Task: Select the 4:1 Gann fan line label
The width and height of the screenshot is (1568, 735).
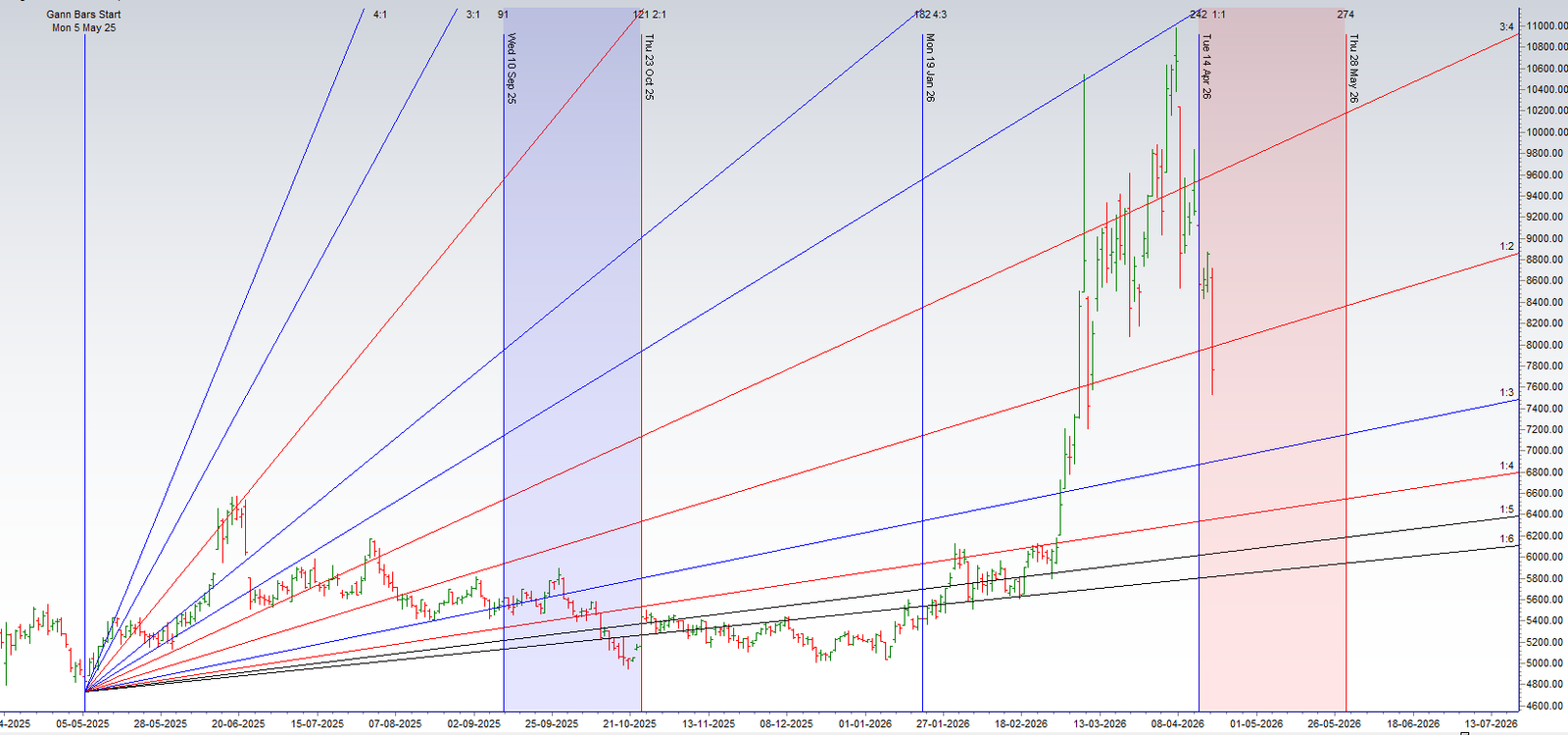Action: 380,15
